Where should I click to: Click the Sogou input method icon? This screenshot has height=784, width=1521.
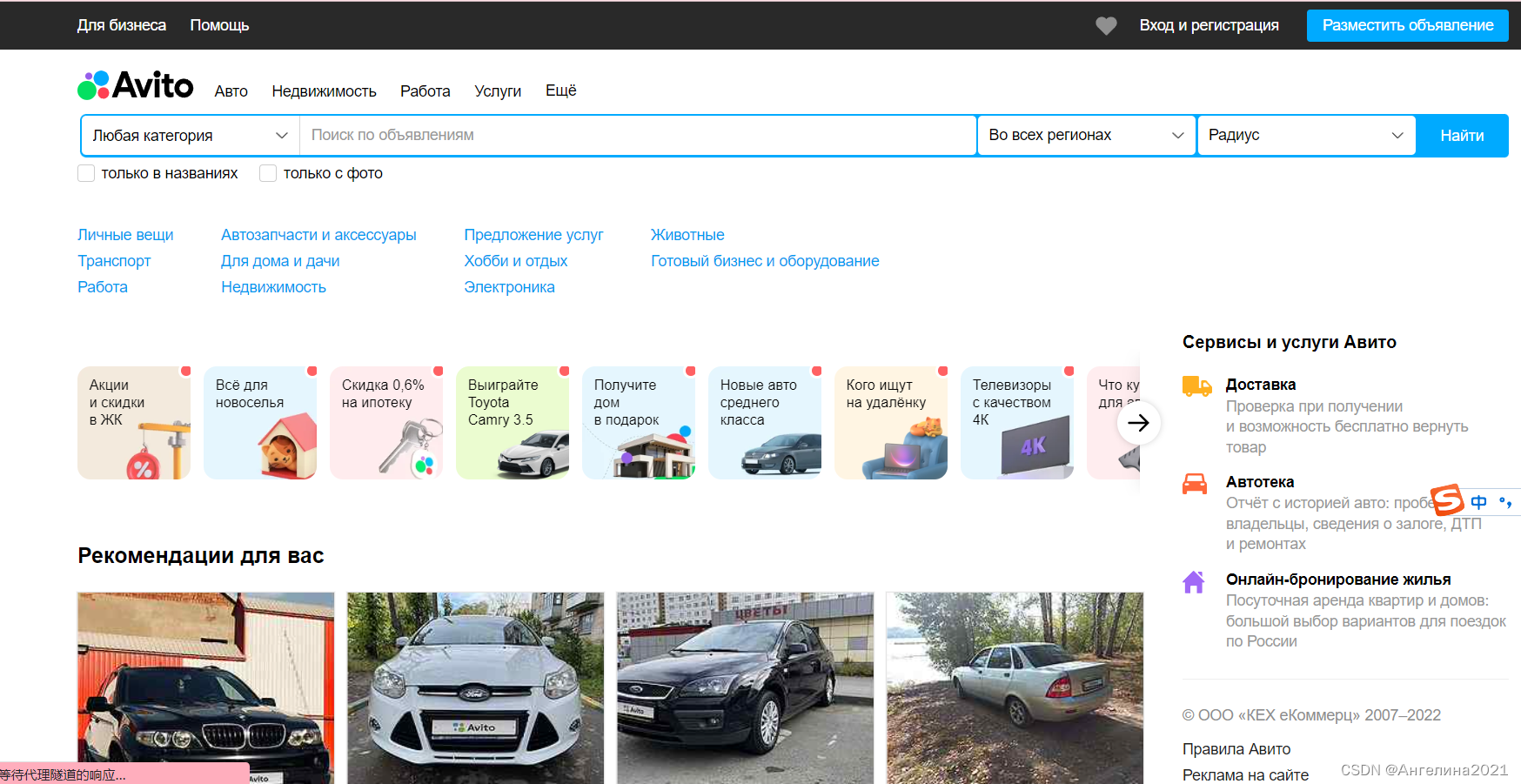1446,501
